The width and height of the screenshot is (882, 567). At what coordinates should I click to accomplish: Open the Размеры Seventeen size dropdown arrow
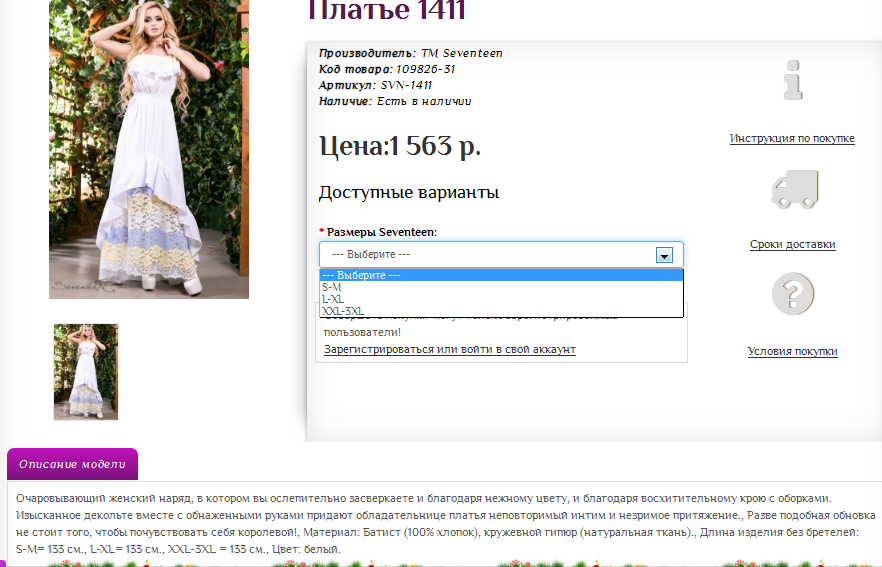(664, 255)
